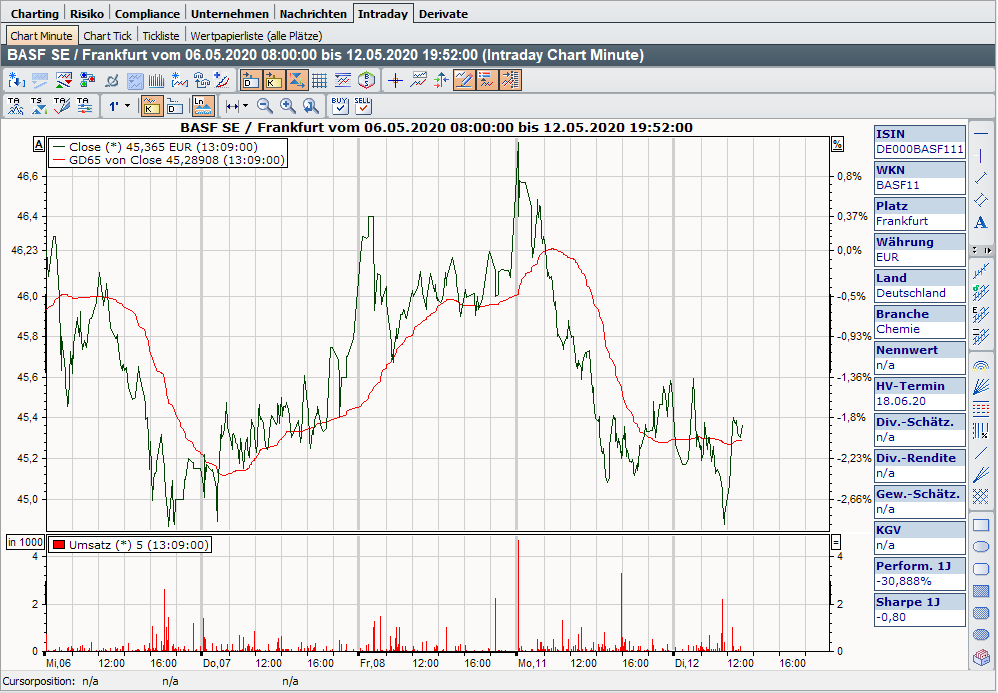The width and height of the screenshot is (998, 693).
Task: Open the horizontal range dropdown arrow
Action: (x=246, y=105)
